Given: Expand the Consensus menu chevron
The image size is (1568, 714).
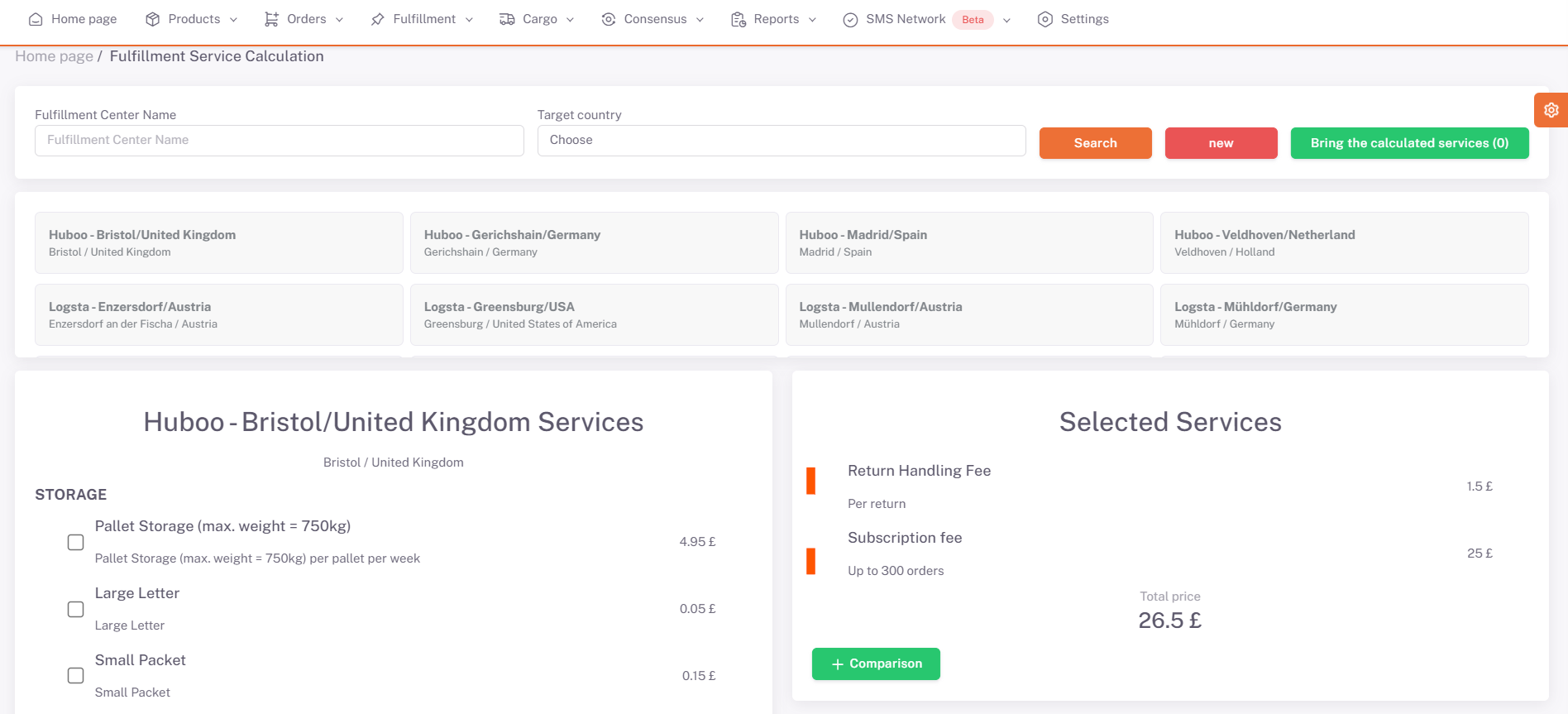Looking at the screenshot, I should pos(700,20).
